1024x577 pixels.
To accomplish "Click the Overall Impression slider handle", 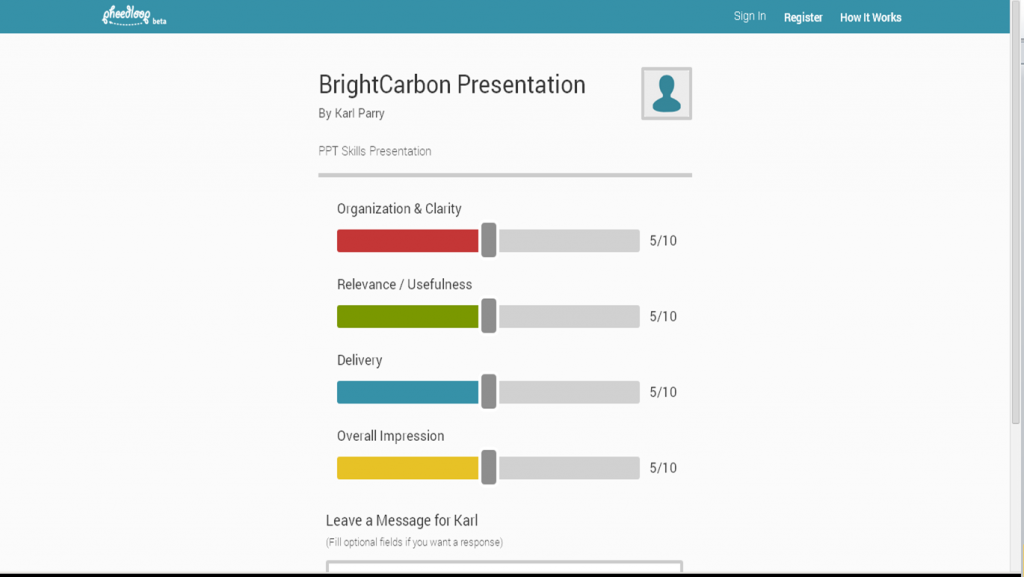I will (489, 467).
